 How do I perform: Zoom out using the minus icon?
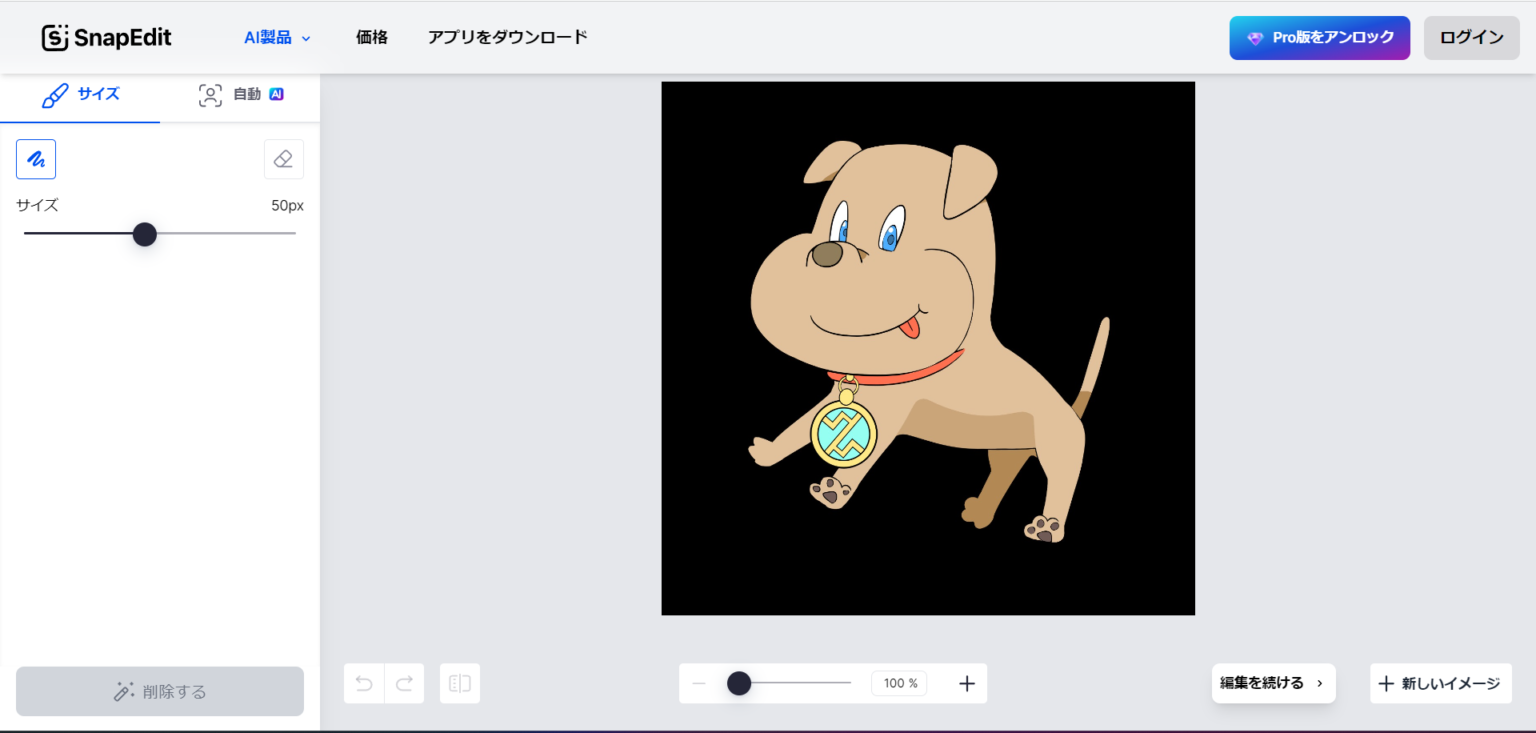(698, 683)
